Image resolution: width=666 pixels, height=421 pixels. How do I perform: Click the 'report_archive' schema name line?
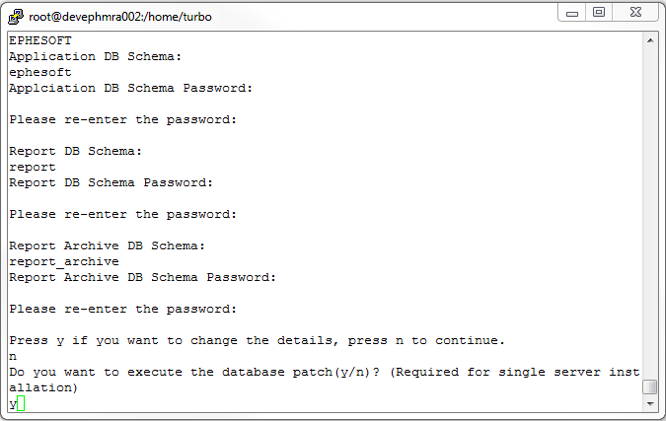pyautogui.click(x=64, y=261)
